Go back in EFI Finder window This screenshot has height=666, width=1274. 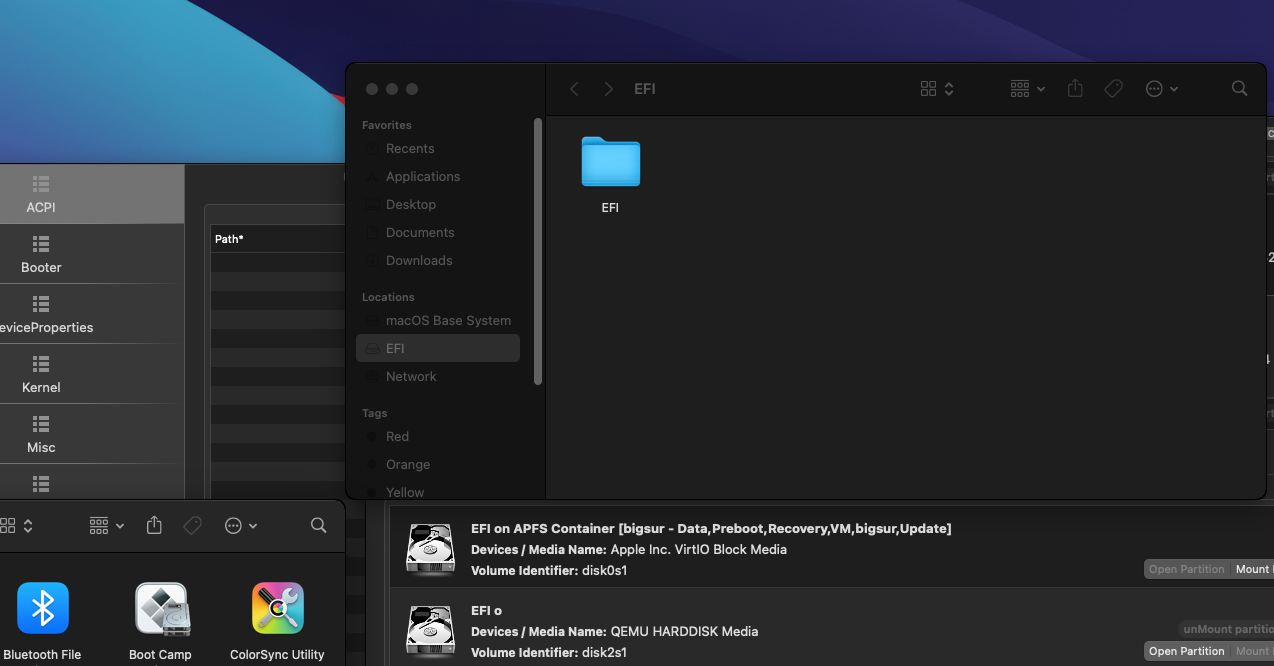tap(574, 89)
